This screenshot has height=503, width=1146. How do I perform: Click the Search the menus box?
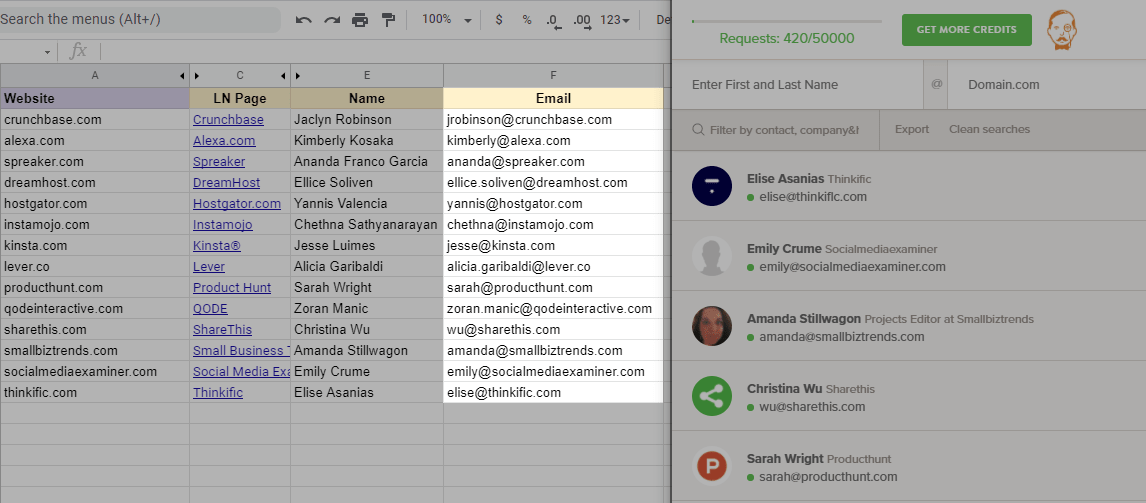pyautogui.click(x=139, y=20)
